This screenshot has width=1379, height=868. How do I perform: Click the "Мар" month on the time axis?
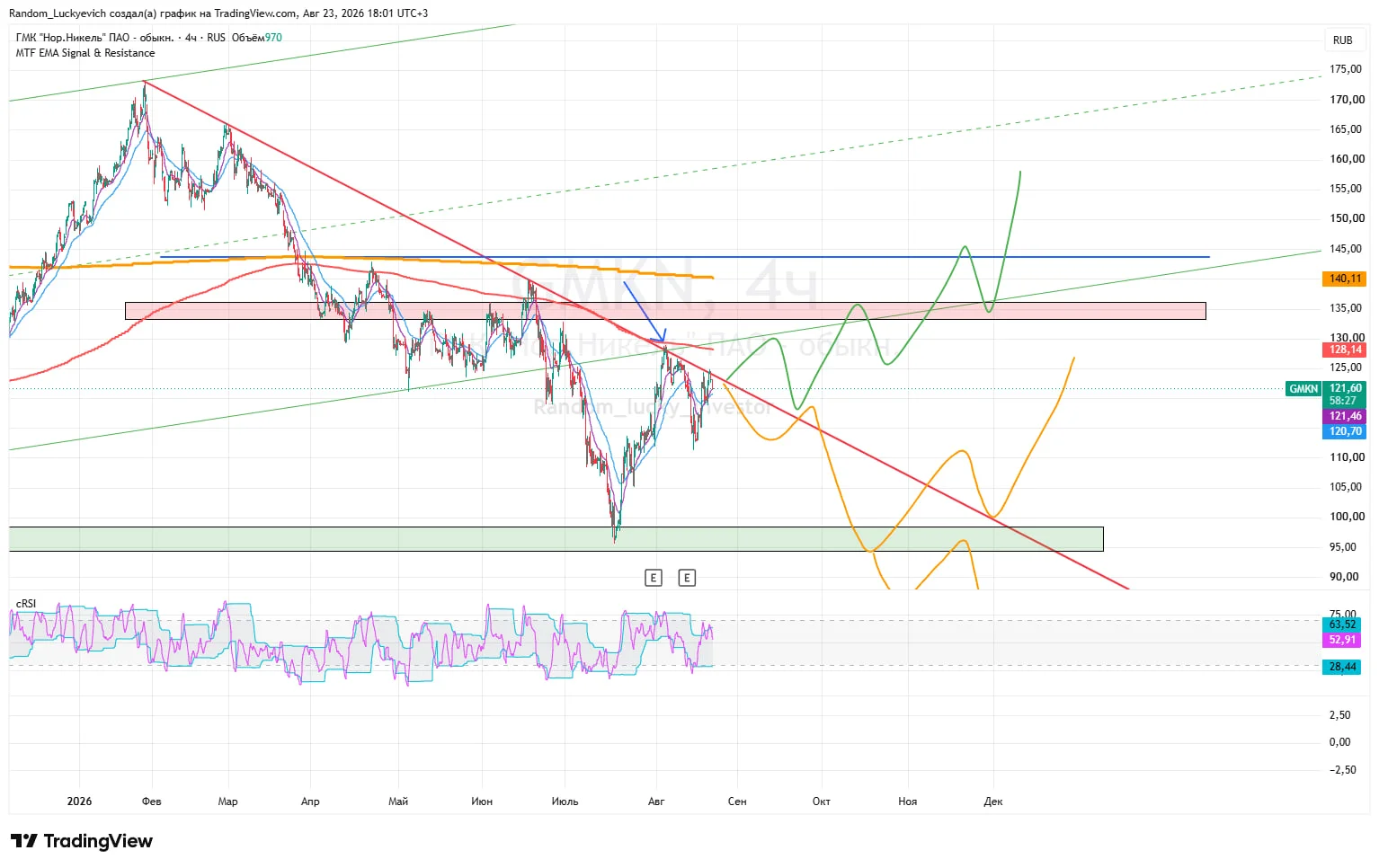[x=228, y=802]
